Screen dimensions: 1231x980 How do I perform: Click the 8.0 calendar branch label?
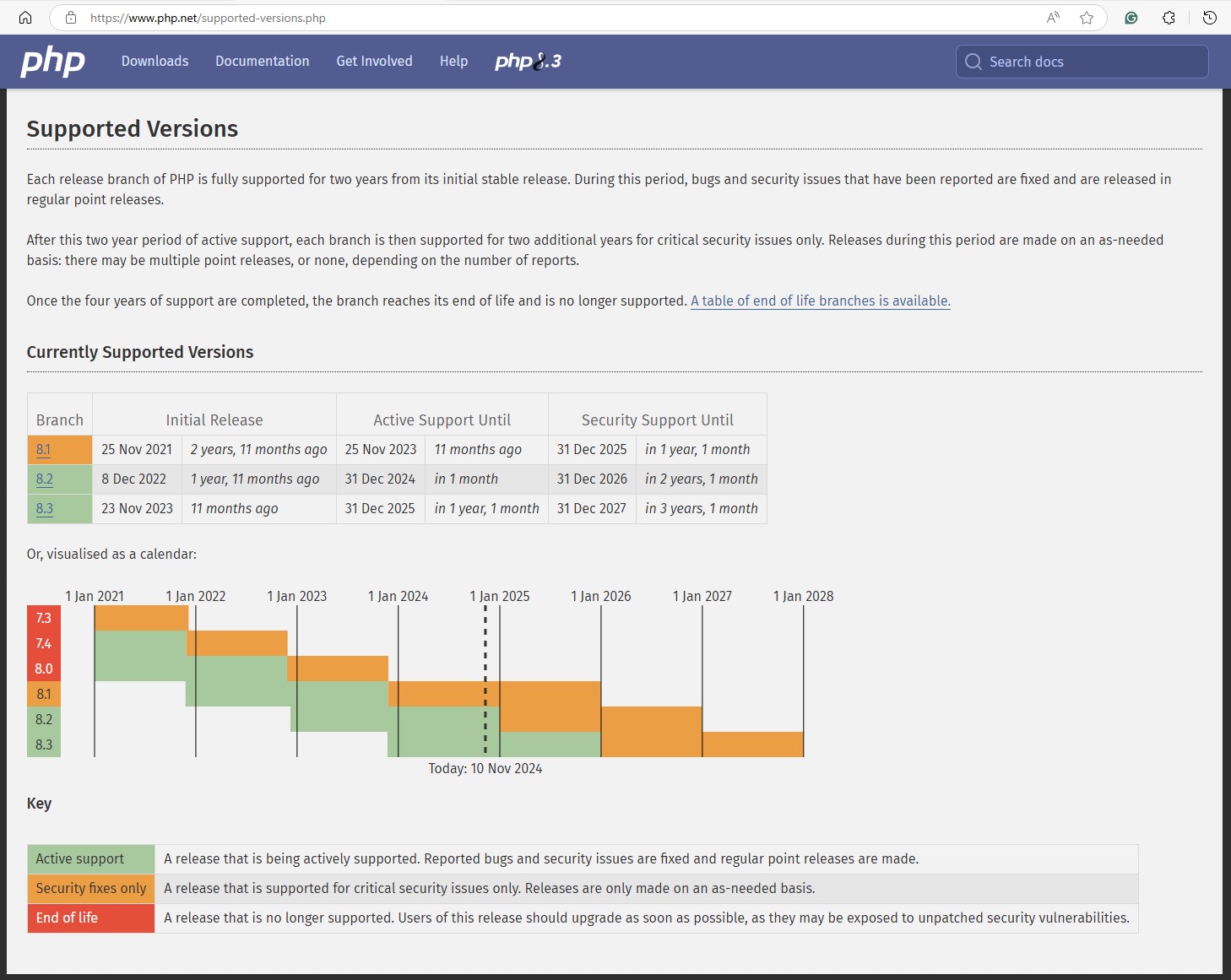(x=44, y=669)
